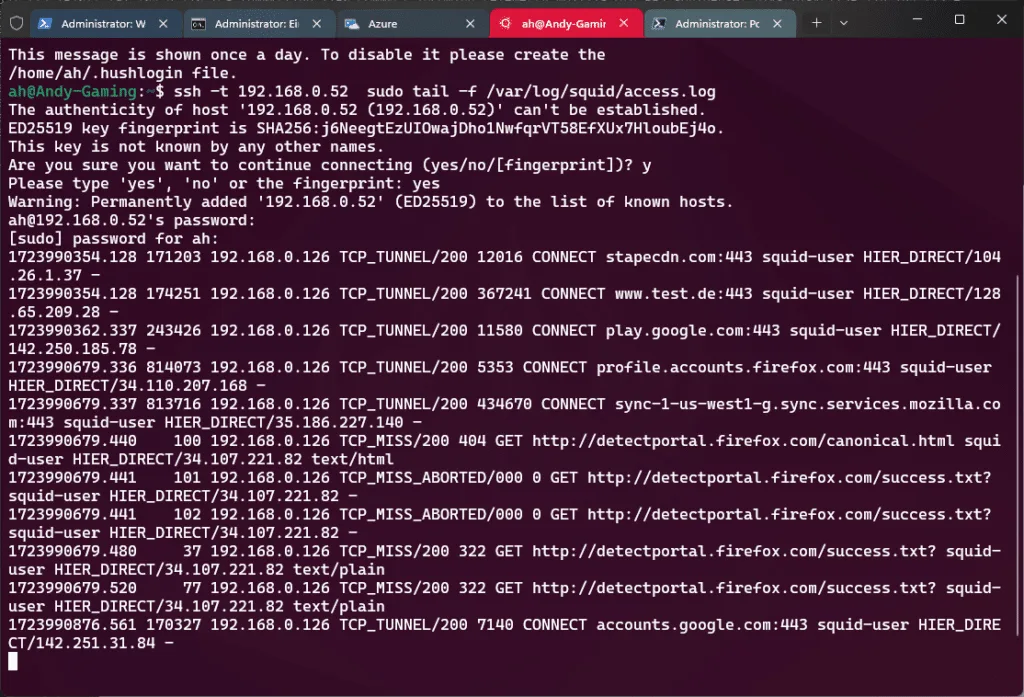
Task: Click the /home/ah/.hushlogin file text
Action: [122, 73]
